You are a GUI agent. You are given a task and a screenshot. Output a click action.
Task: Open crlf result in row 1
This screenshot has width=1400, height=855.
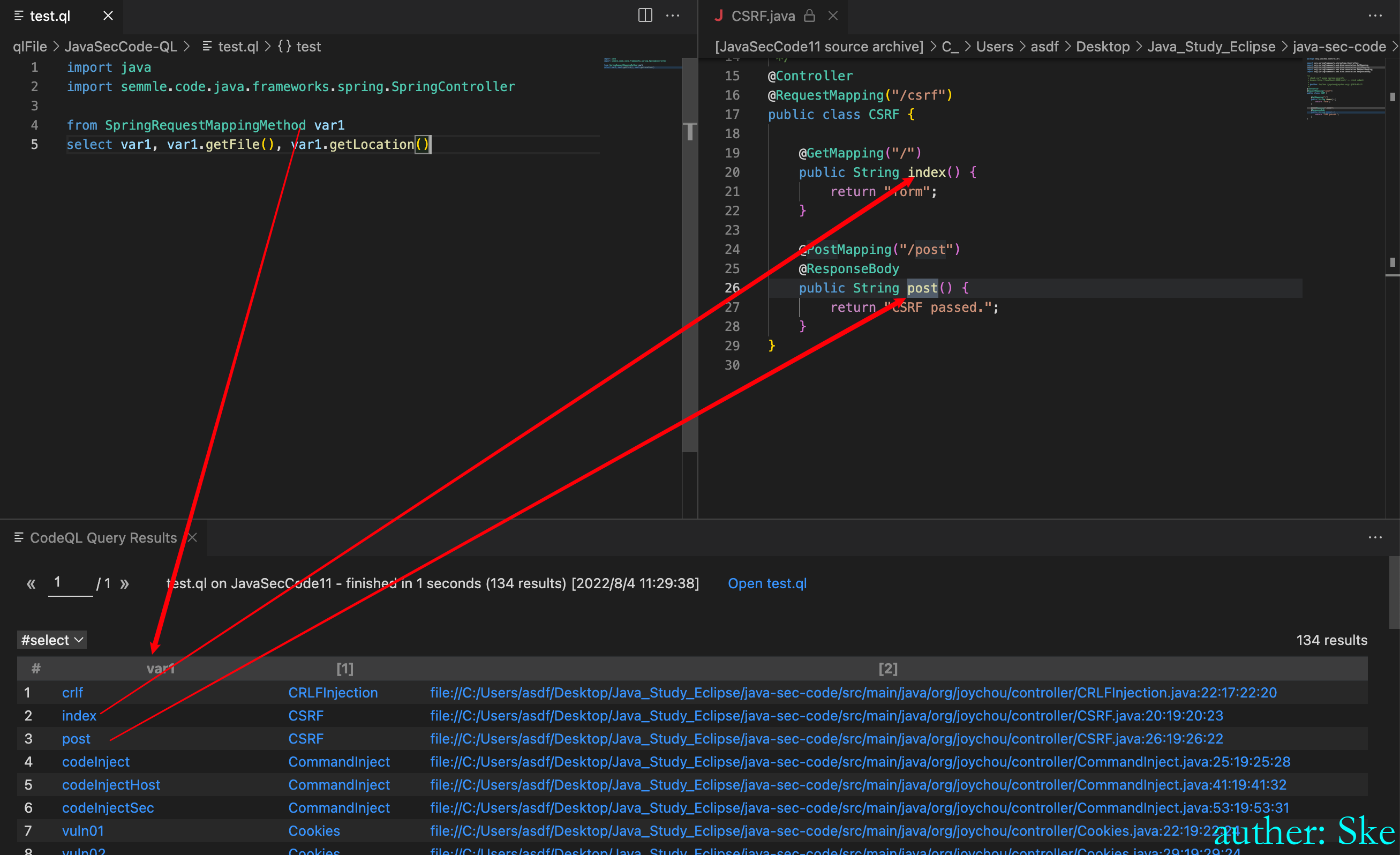(x=72, y=693)
